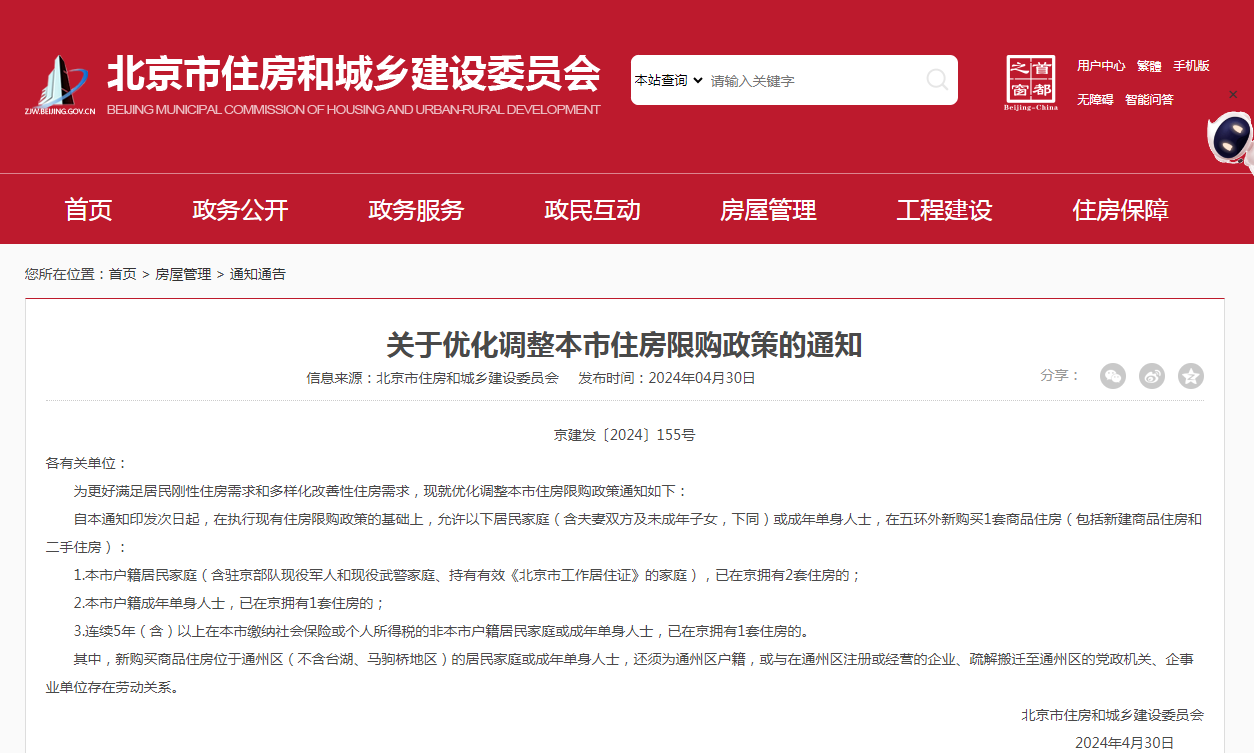This screenshot has width=1254, height=753.
Task: Open 智能问答 link
Action: click(x=1149, y=100)
